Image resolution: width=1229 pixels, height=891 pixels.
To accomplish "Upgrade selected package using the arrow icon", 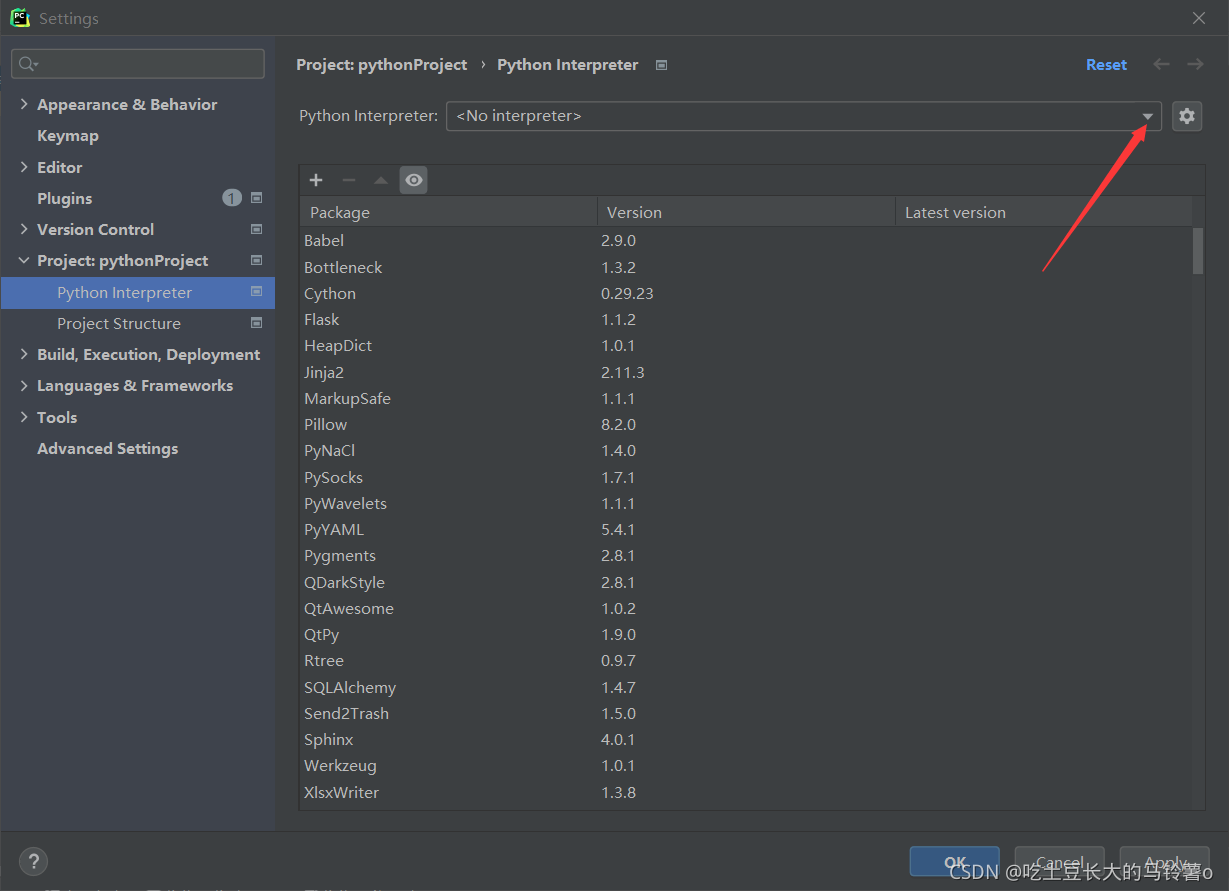I will (381, 180).
